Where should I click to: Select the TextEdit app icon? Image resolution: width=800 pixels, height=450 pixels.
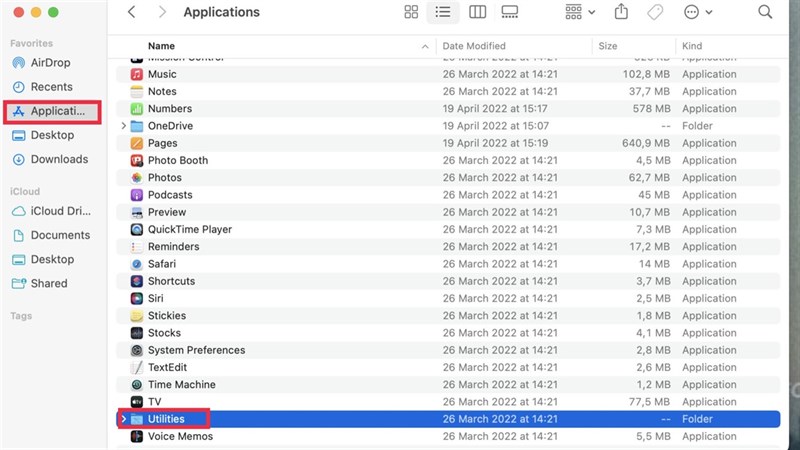click(x=137, y=367)
